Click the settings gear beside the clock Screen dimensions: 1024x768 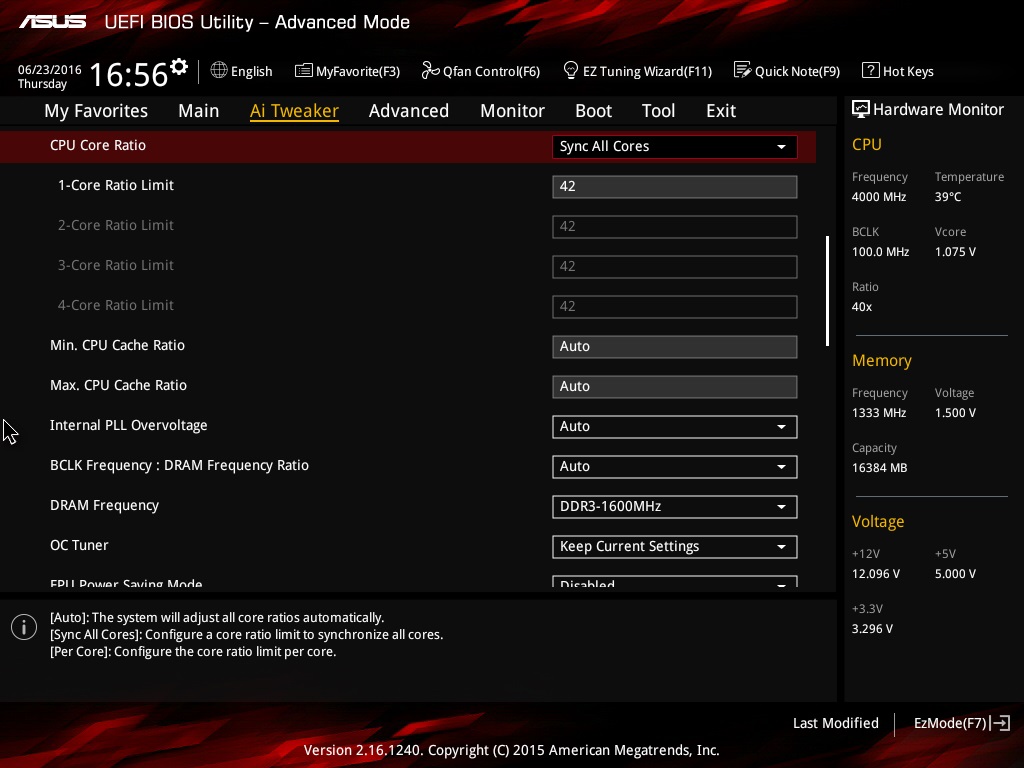179,67
